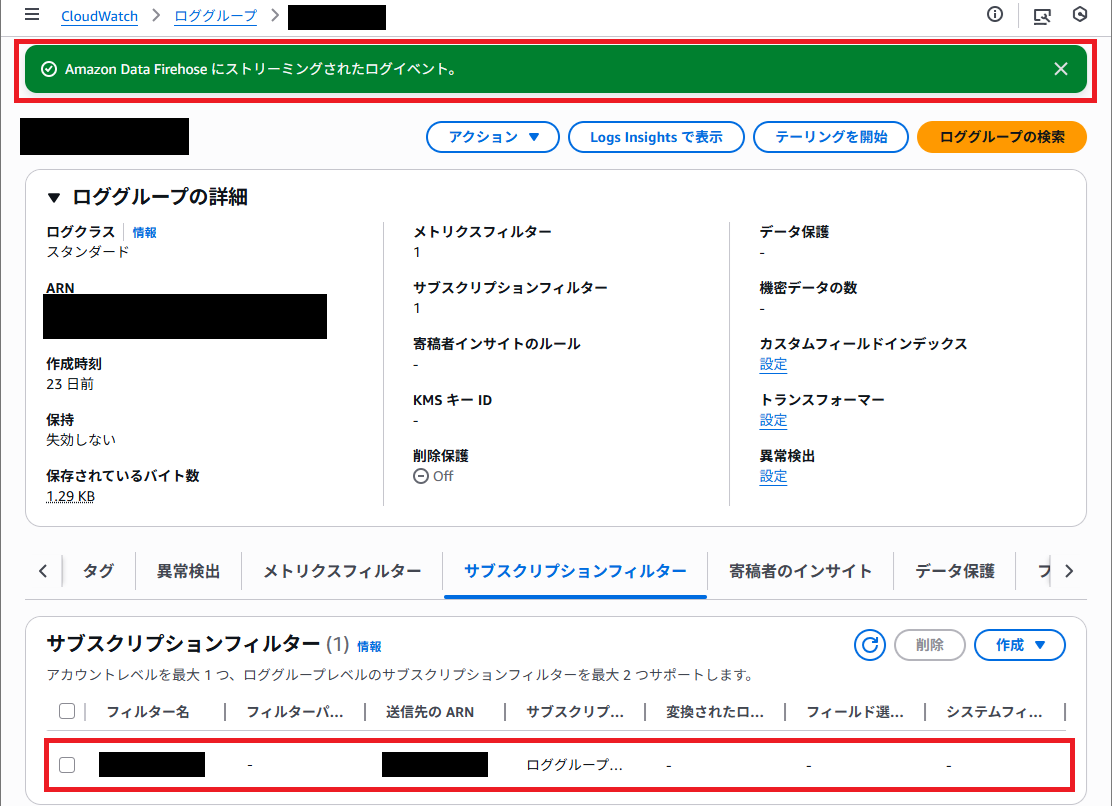Viewport: 1112px width, 806px height.
Task: Refresh the サブスクリプションフィルター list
Action: coord(869,645)
